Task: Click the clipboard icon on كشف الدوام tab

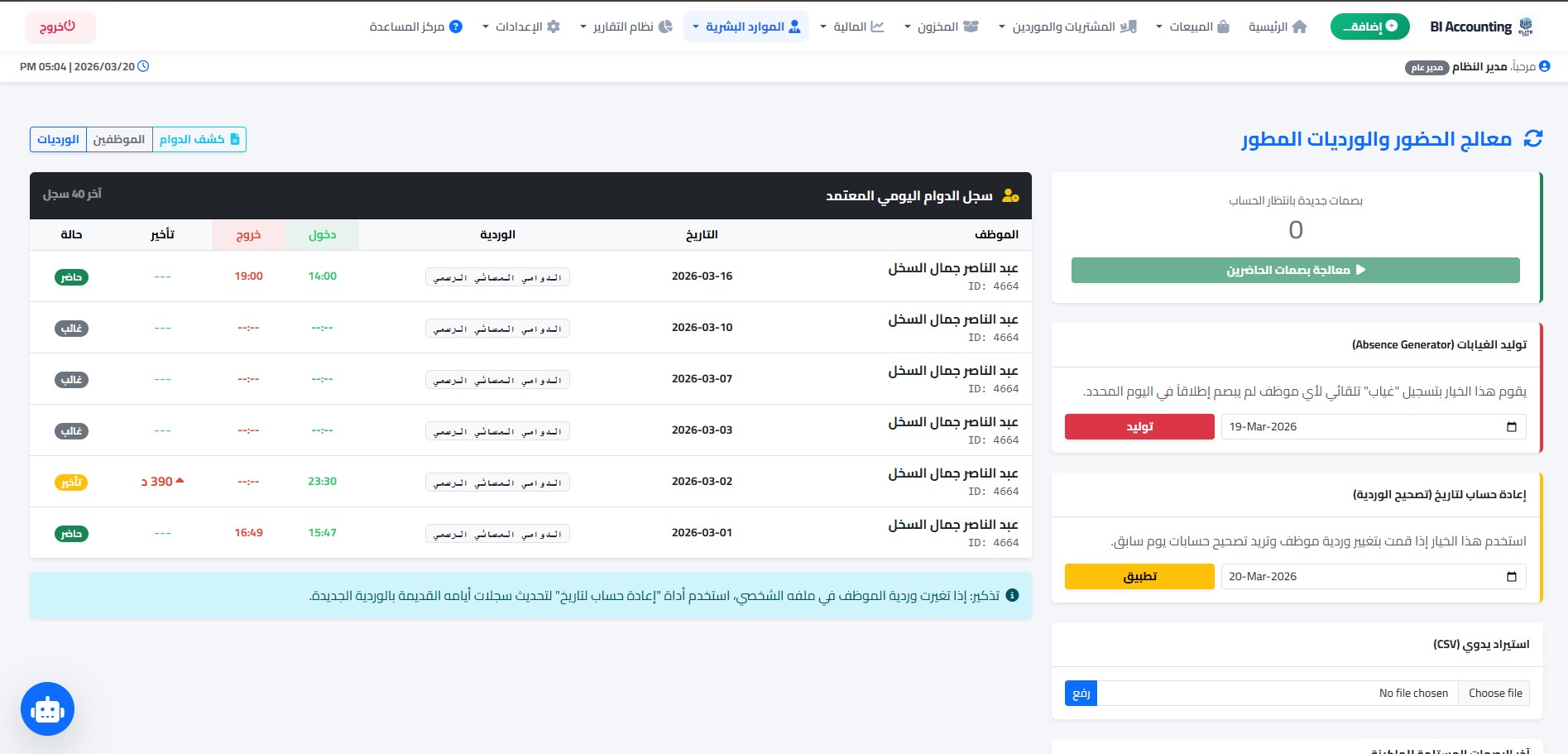Action: [235, 139]
